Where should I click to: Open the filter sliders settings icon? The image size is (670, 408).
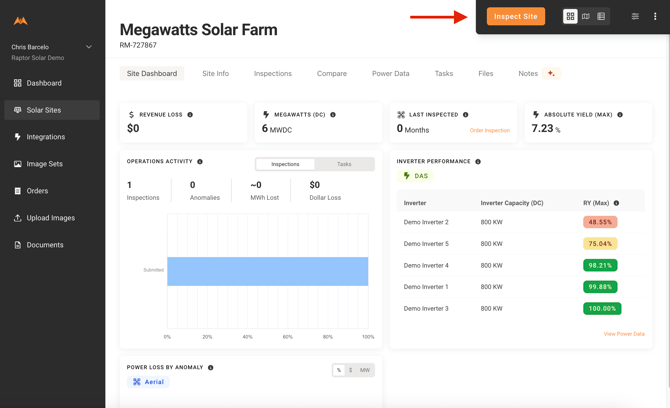tap(635, 16)
